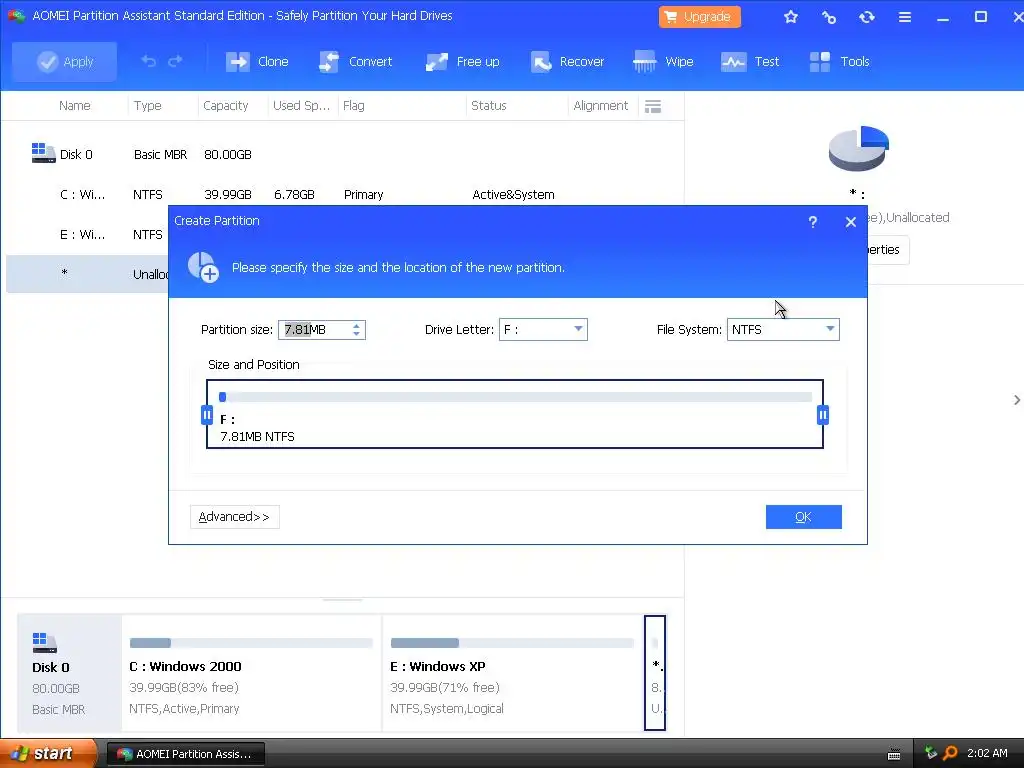This screenshot has width=1024, height=768.
Task: Select C: Windows 2000 partition block
Action: [251, 673]
